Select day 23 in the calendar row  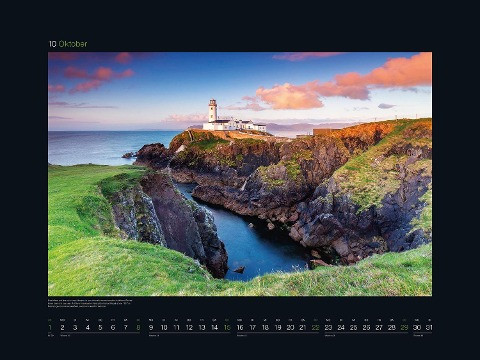coord(328,327)
